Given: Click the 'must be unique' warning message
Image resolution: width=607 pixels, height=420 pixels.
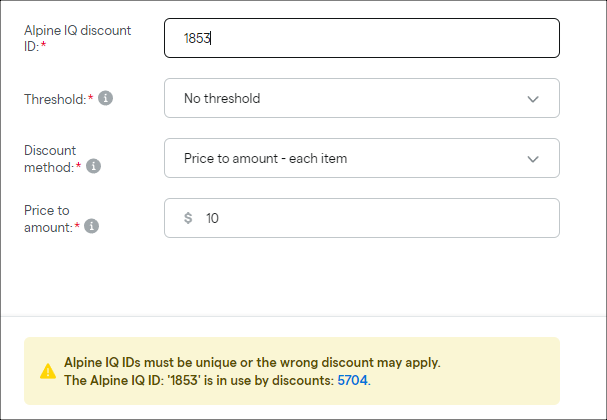Looking at the screenshot, I should tap(252, 362).
